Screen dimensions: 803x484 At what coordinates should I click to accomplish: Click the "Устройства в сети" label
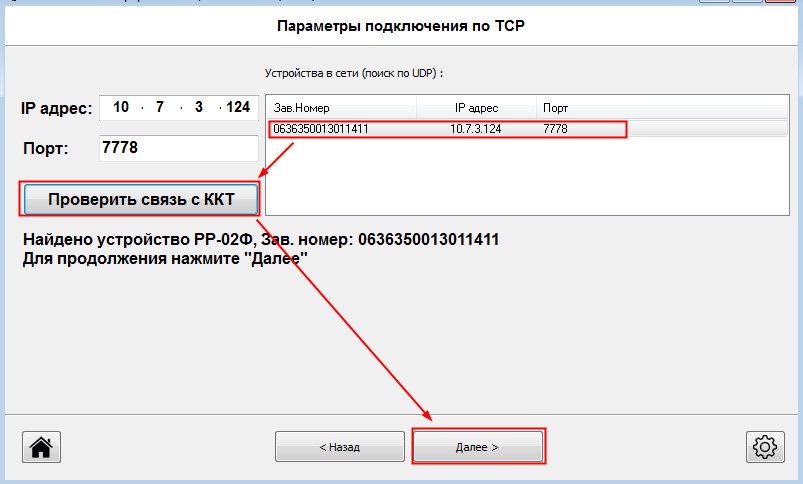(x=353, y=74)
